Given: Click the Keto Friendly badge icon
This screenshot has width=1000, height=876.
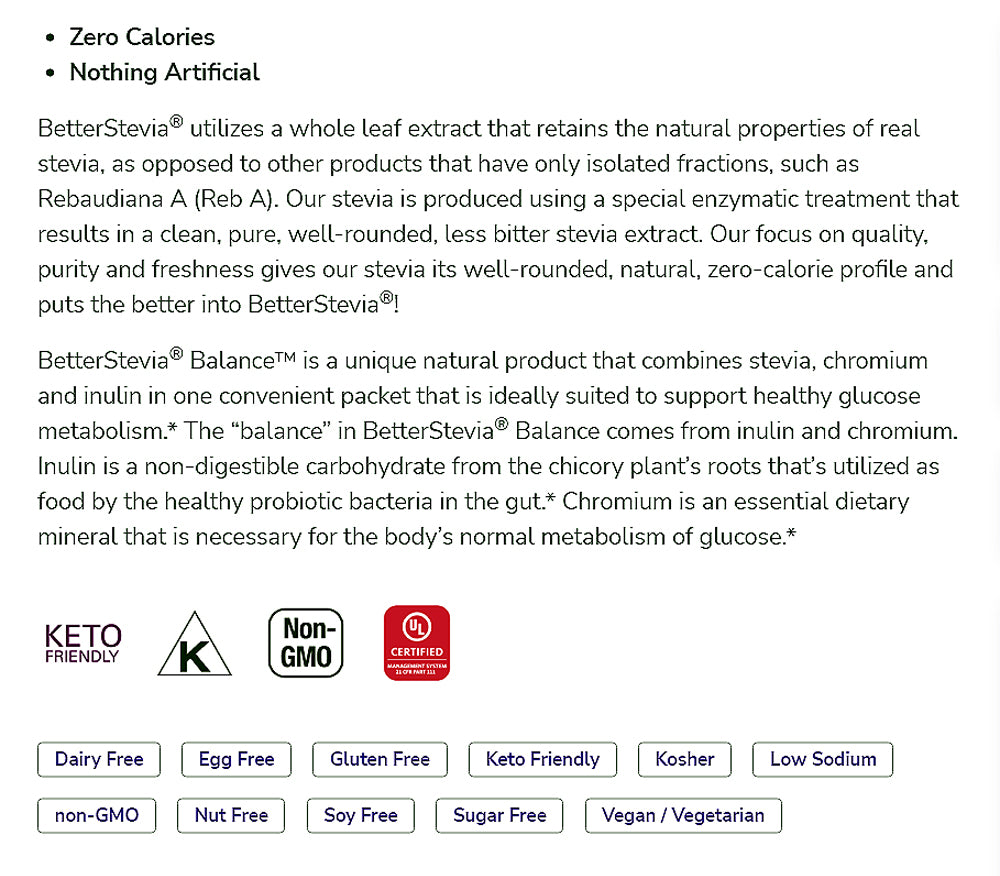Looking at the screenshot, I should point(83,643).
